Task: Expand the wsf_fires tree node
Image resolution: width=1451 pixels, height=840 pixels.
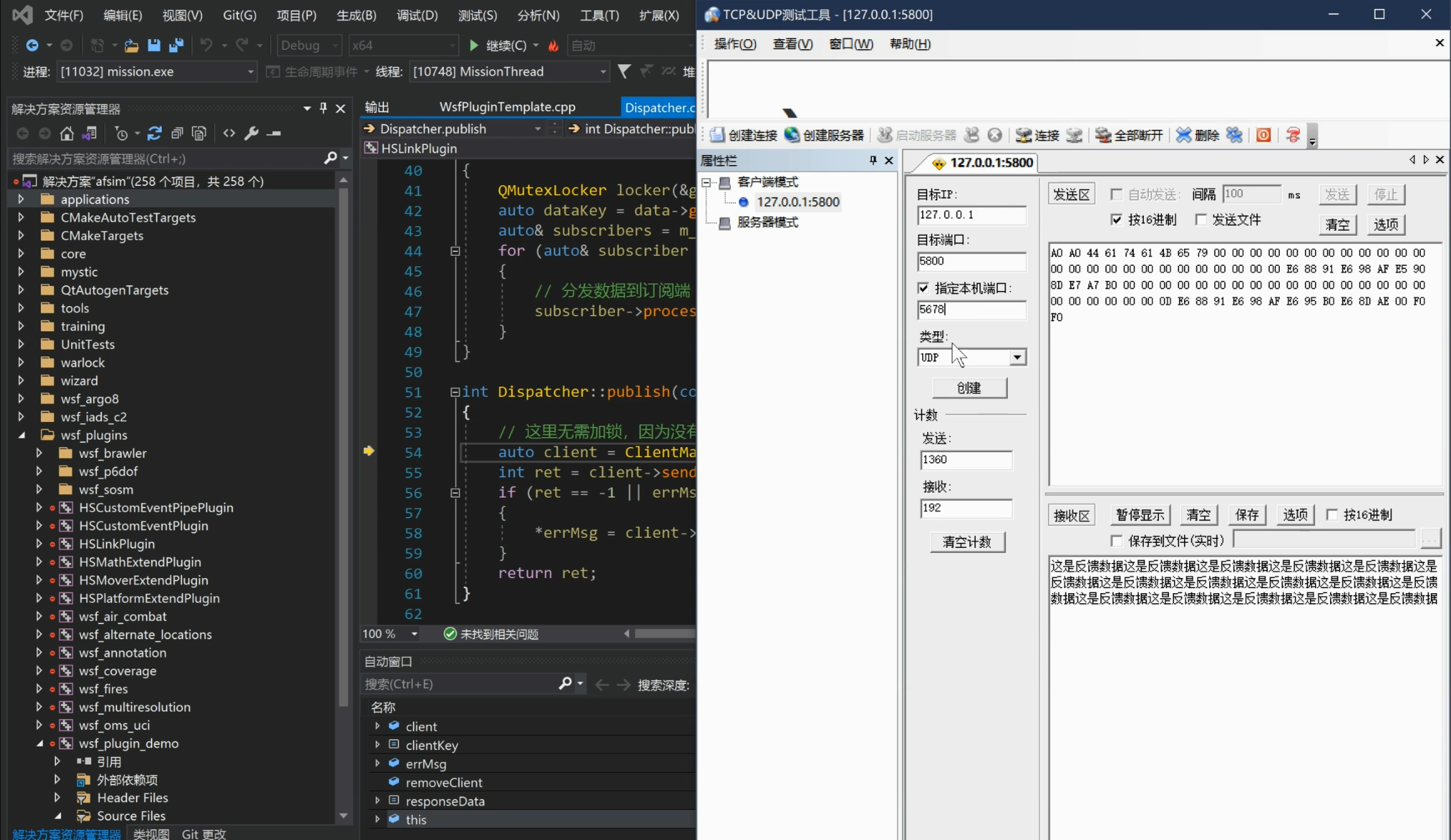Action: pyautogui.click(x=39, y=688)
